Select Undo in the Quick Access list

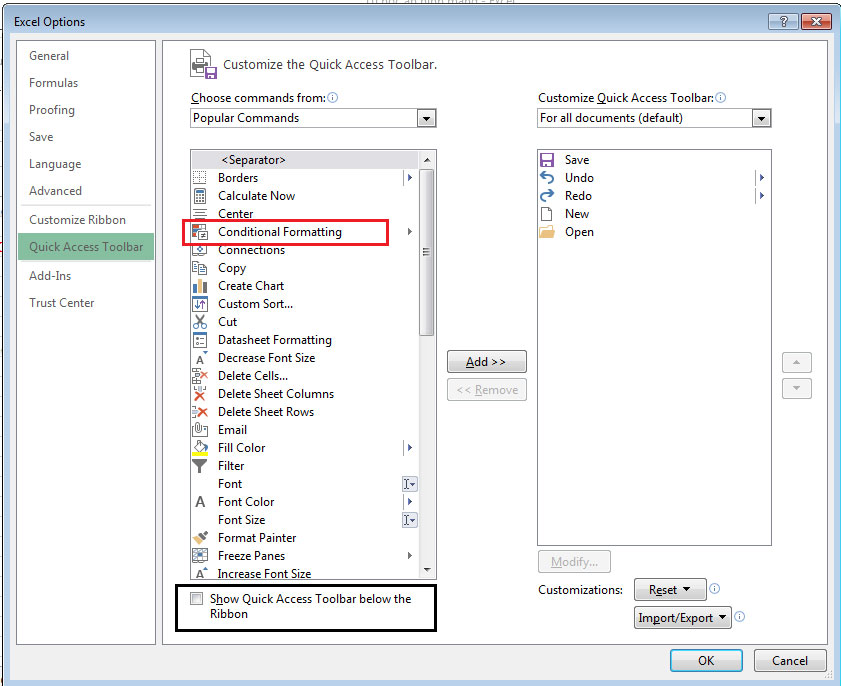point(580,177)
